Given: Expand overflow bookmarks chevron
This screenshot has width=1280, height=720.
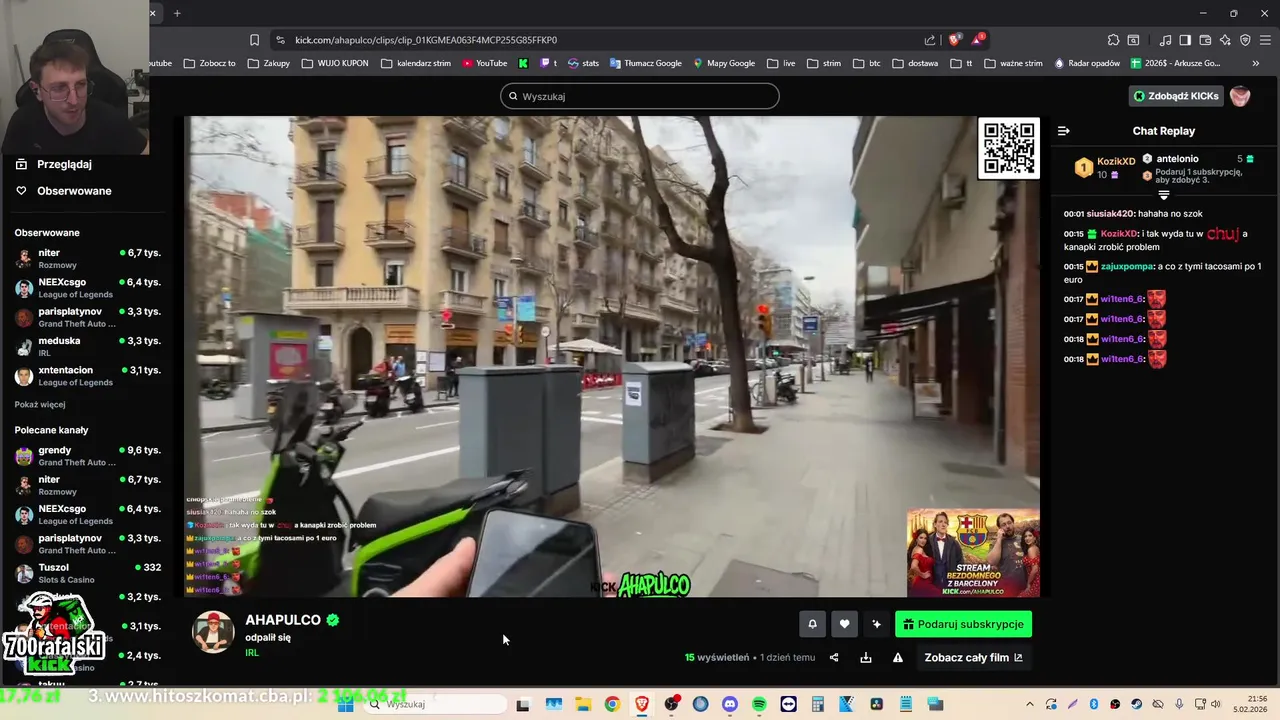Looking at the screenshot, I should click(x=1256, y=63).
